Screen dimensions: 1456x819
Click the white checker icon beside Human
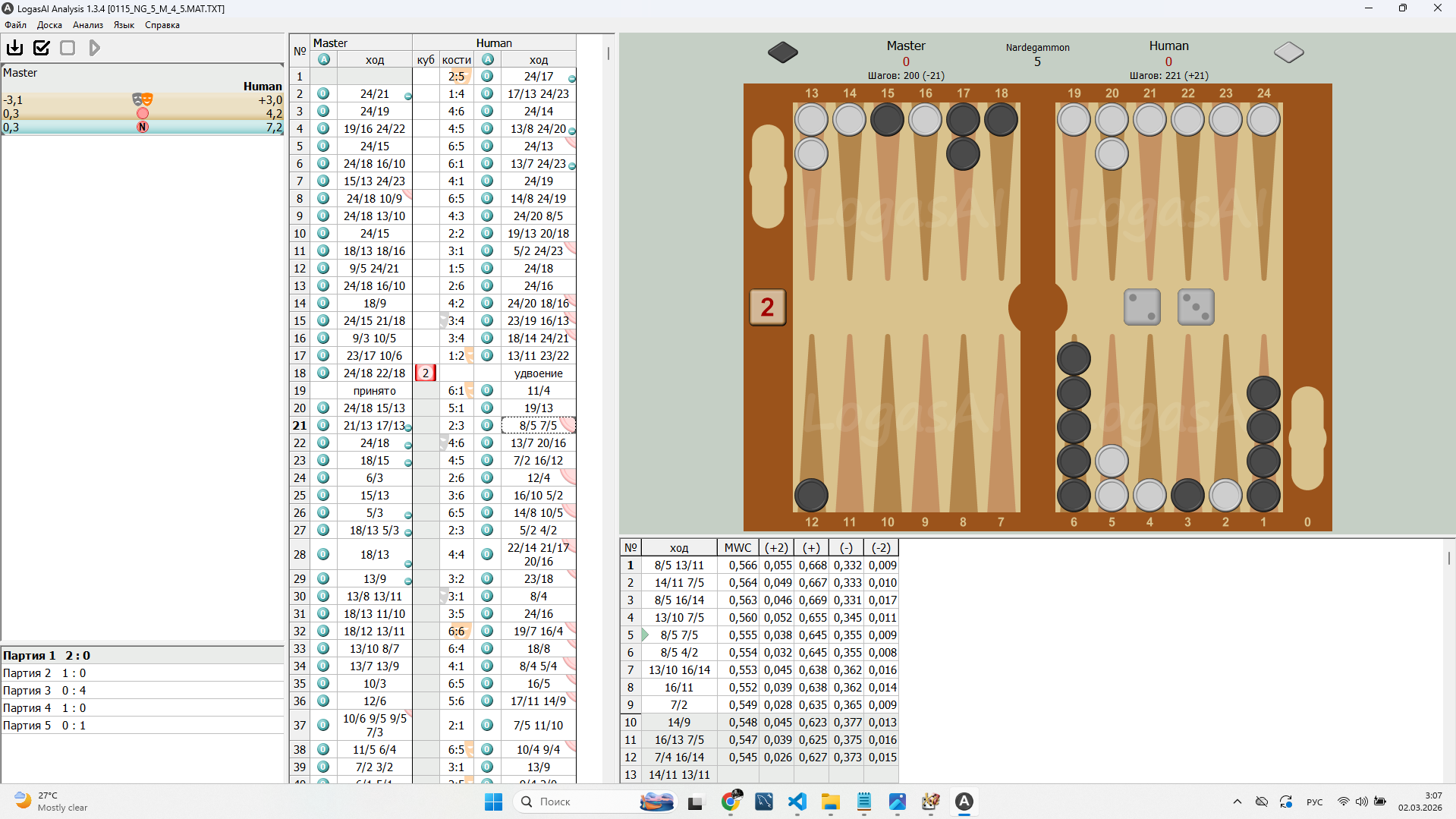[1288, 52]
